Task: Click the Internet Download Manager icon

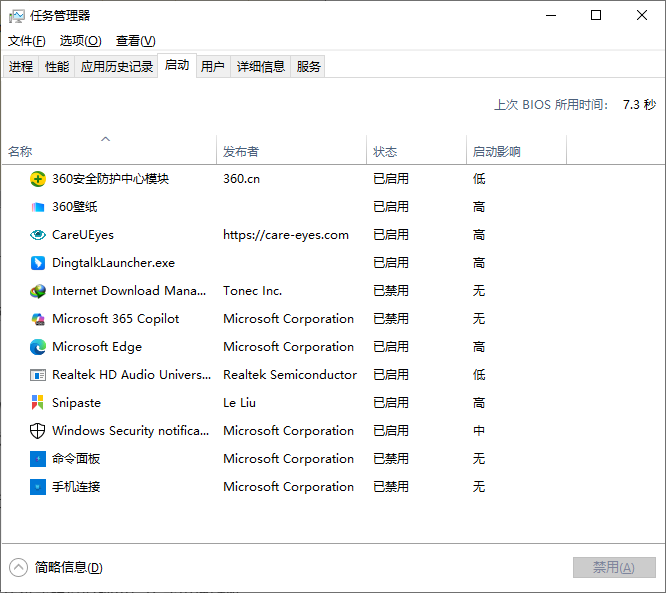Action: (38, 291)
